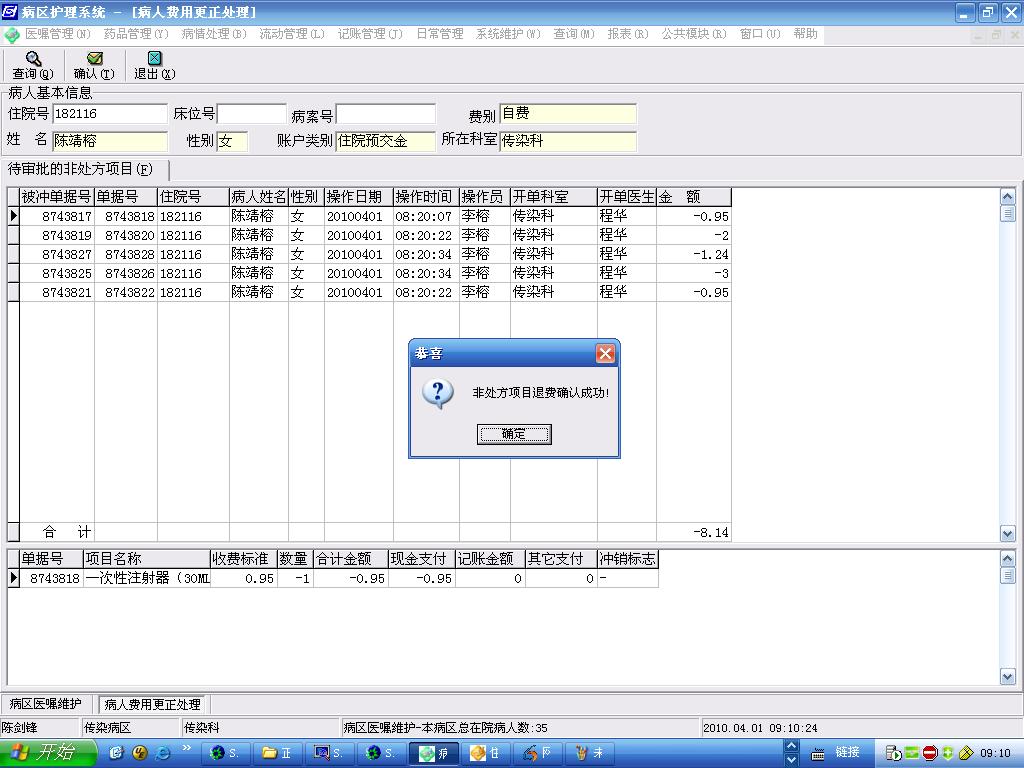
Task: Switch to the 病人费用更正处理 bottom tab
Action: click(152, 705)
